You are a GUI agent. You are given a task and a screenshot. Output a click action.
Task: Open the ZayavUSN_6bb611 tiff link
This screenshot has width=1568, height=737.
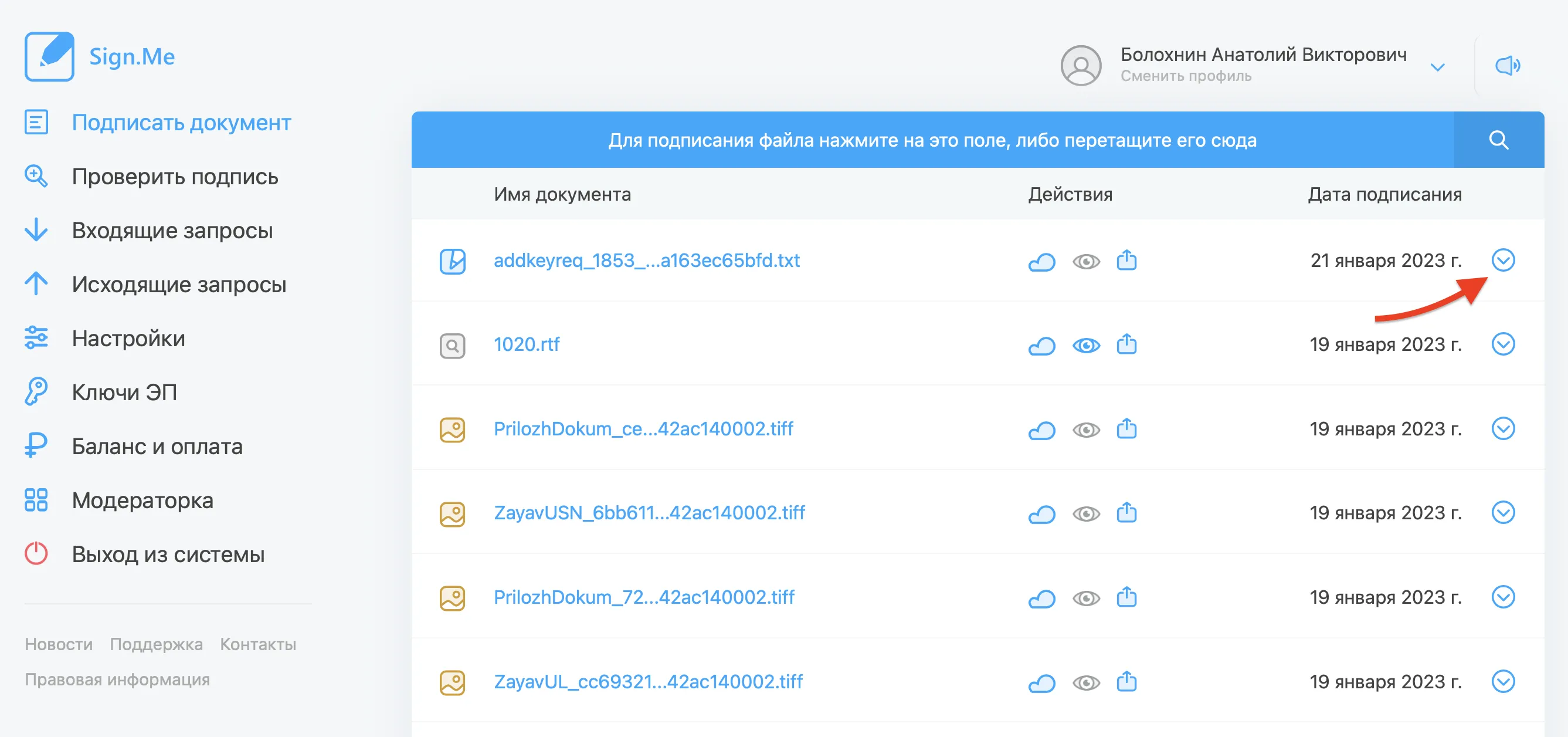[x=650, y=513]
